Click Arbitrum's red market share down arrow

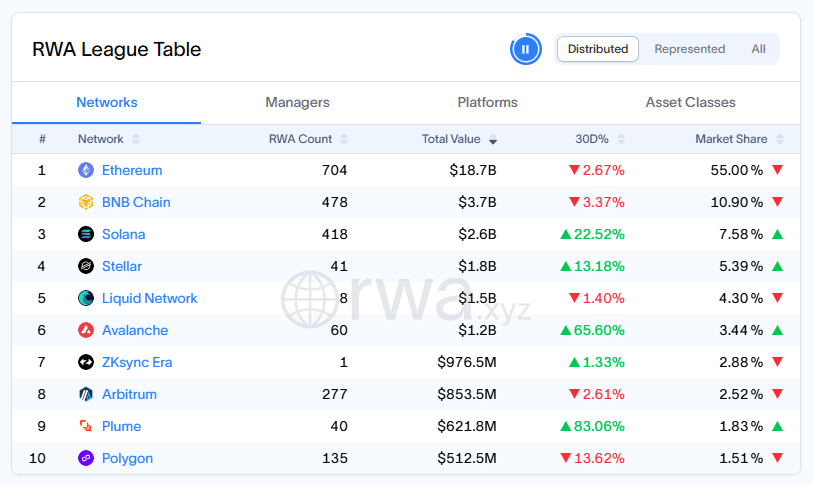[777, 394]
